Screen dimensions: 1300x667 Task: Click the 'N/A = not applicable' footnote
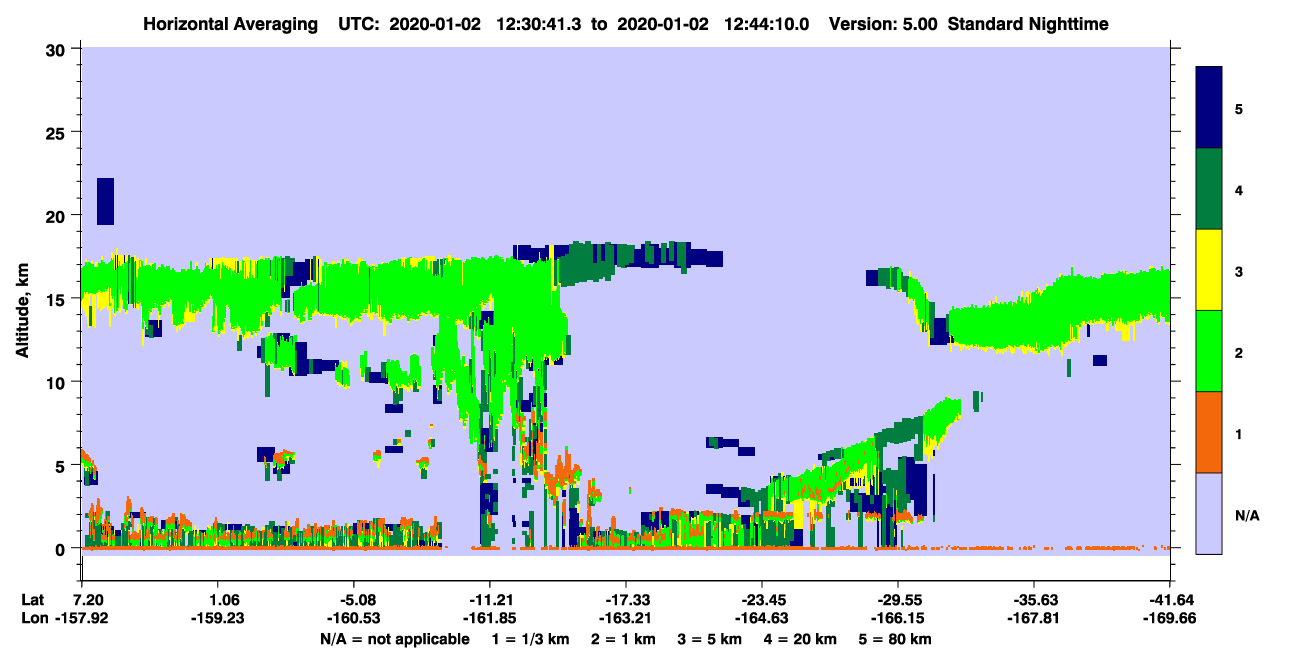(395, 639)
